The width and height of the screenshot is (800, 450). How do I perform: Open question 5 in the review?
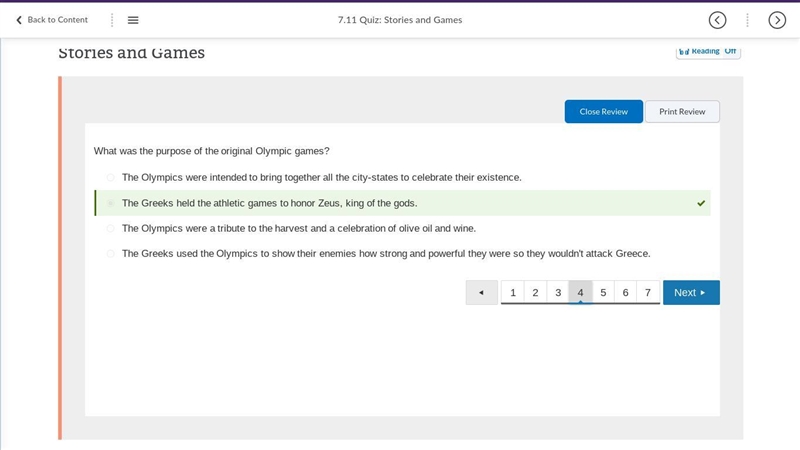(603, 292)
